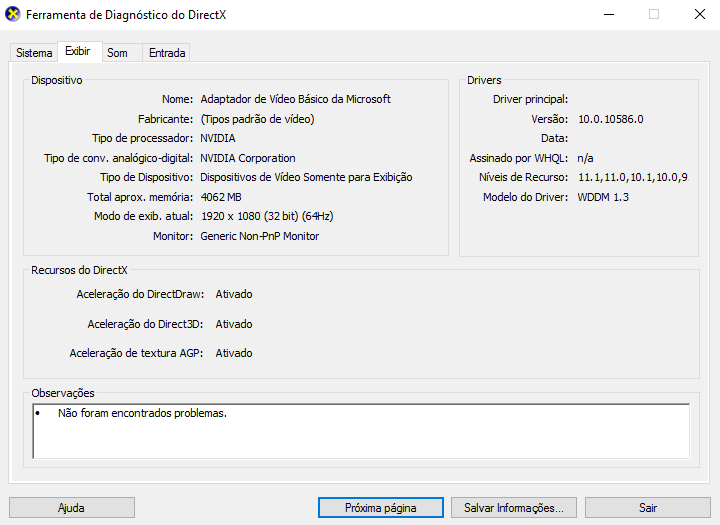Viewport: 720px width, 525px height.
Task: Click the 'Recursos do DirectX' group title
Action: tap(79, 270)
